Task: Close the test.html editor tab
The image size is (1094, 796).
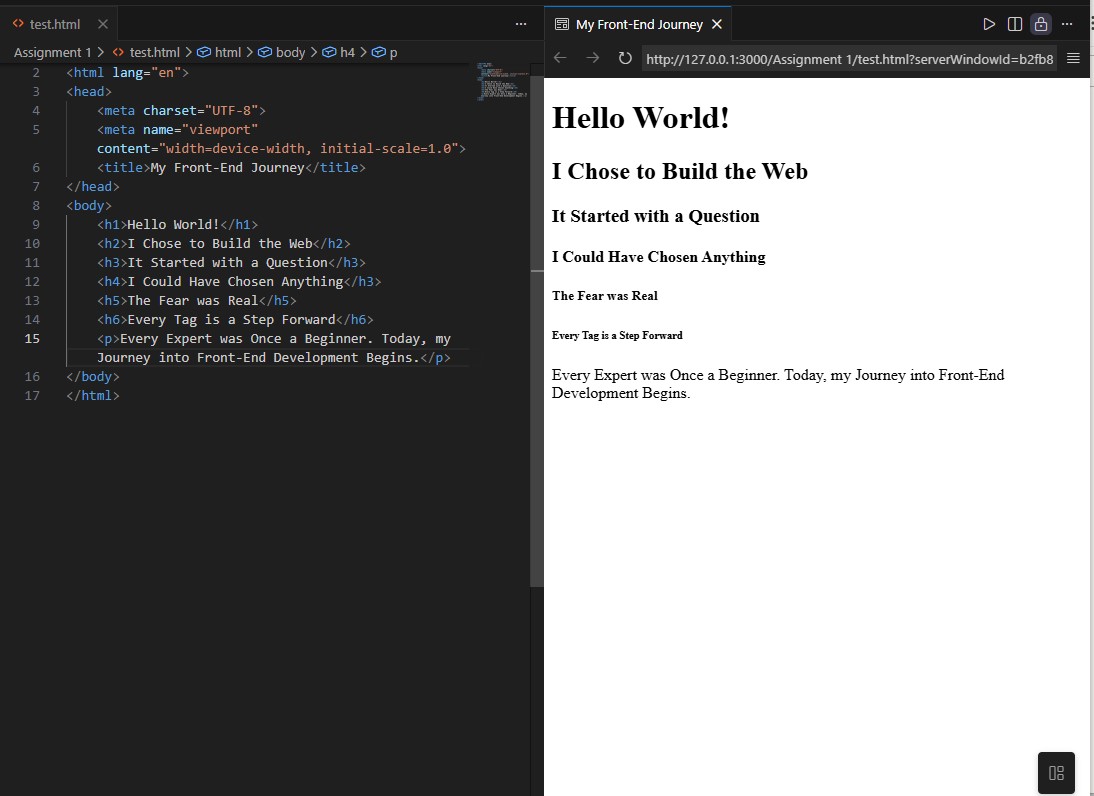Action: [x=103, y=24]
